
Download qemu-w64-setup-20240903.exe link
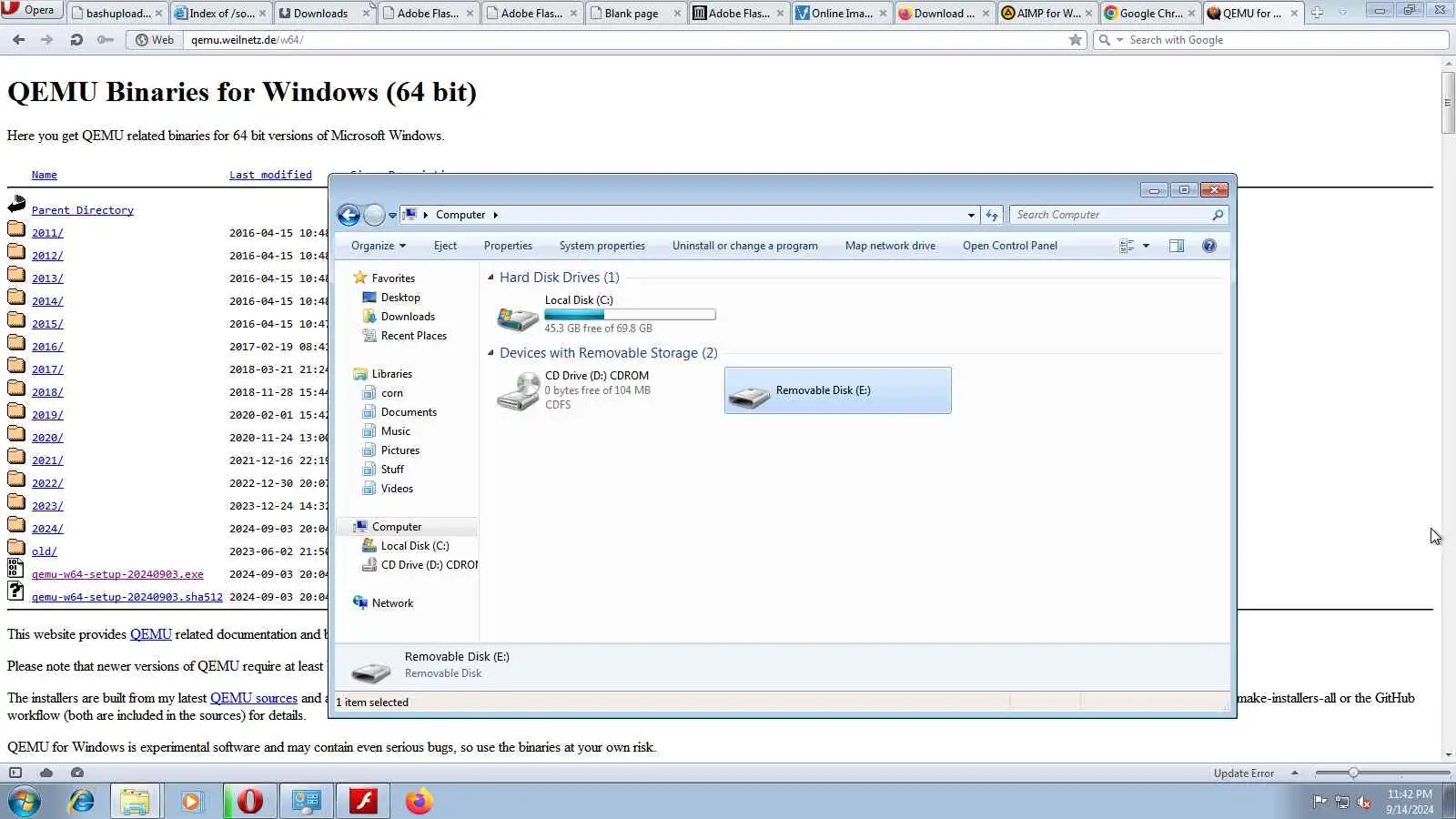coord(117,574)
